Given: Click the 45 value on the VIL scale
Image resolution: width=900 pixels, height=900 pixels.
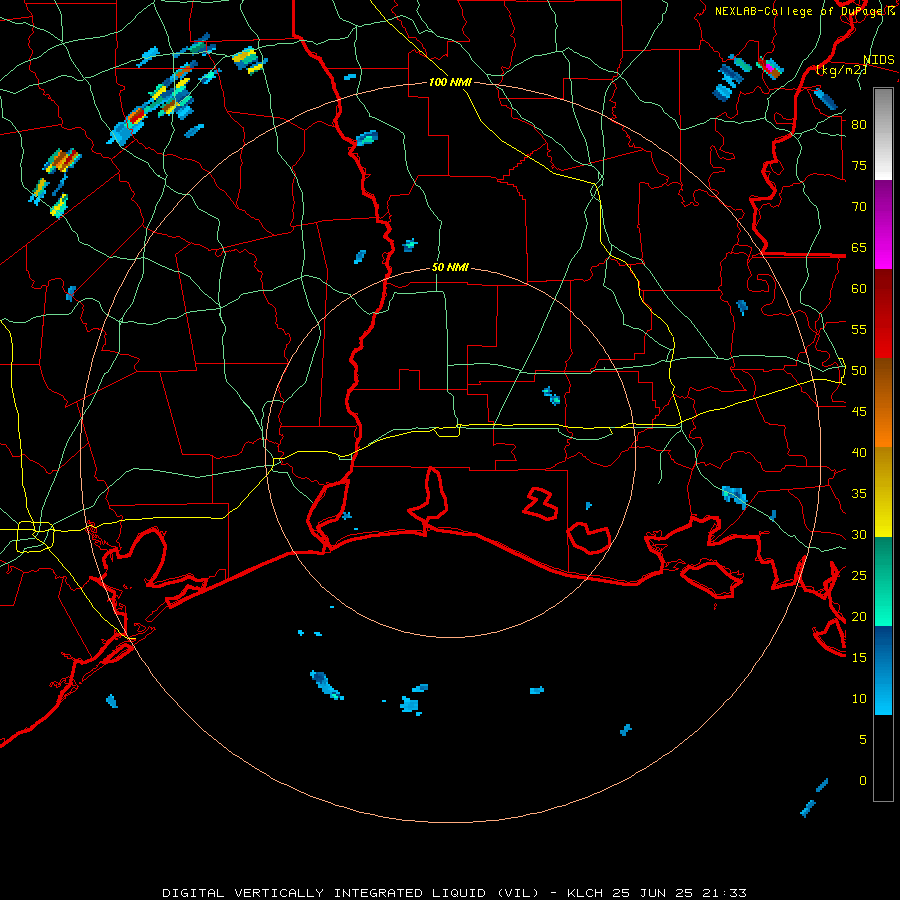Looking at the screenshot, I should pos(859,412).
